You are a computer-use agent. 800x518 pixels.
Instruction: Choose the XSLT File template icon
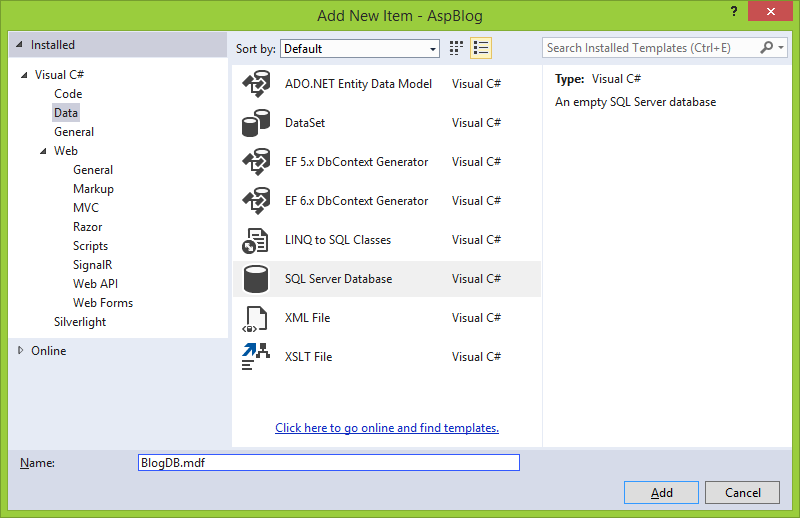(x=256, y=357)
